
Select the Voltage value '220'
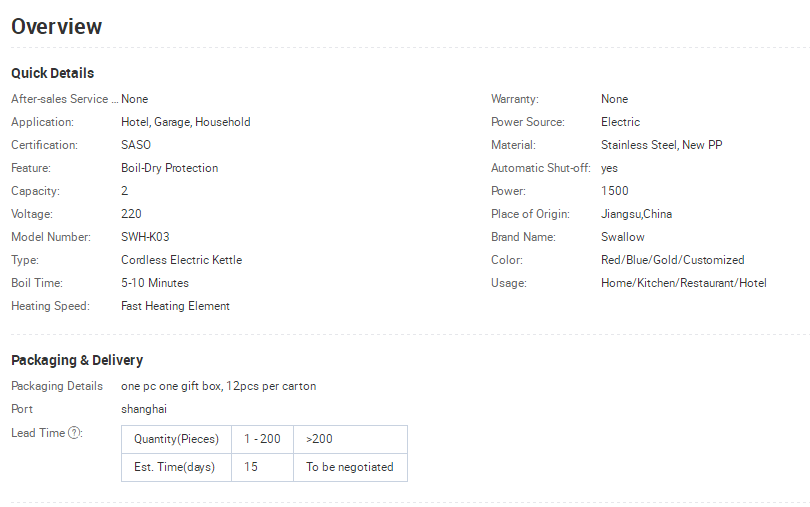[131, 214]
